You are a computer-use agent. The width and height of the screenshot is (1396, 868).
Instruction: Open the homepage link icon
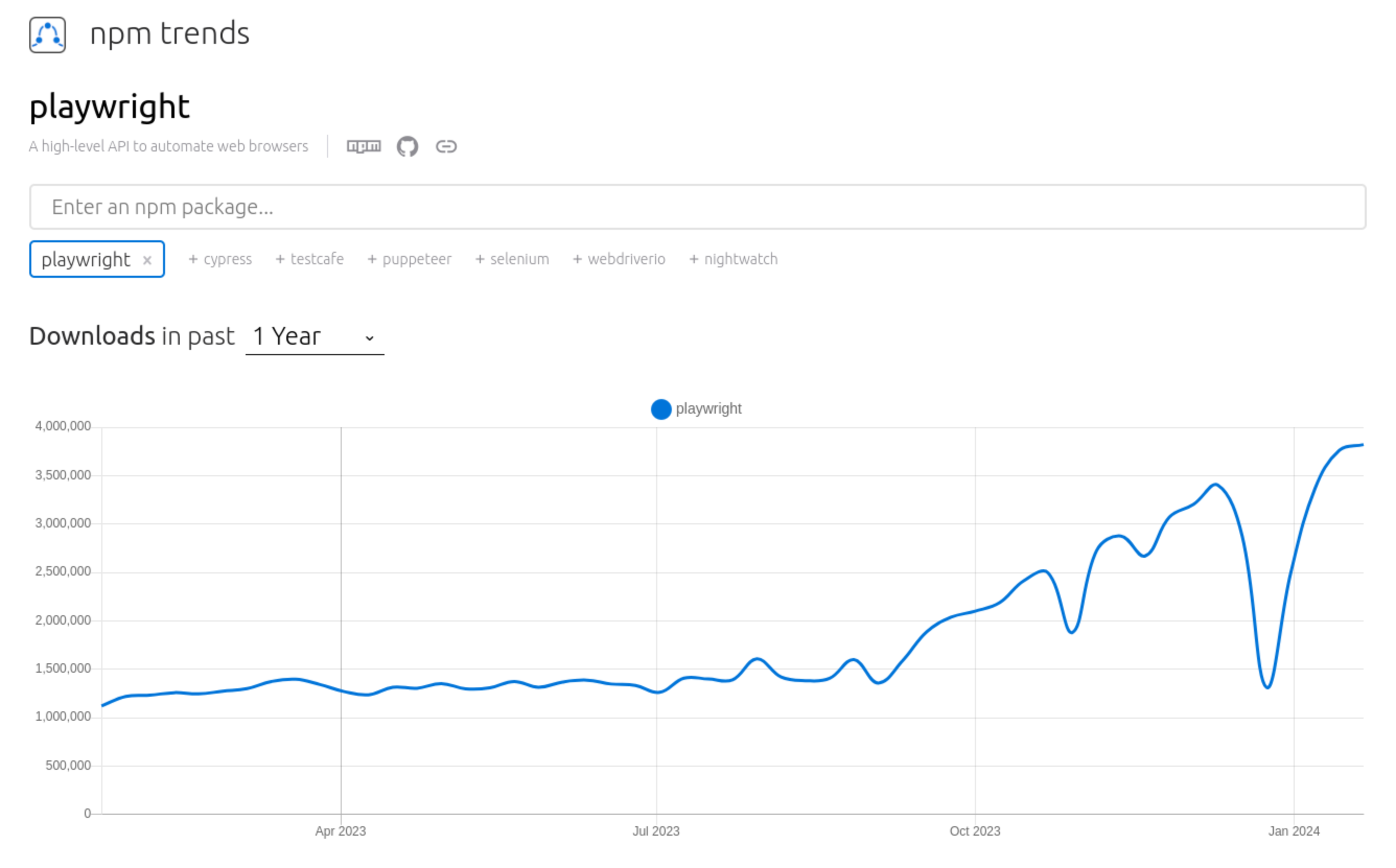(446, 146)
